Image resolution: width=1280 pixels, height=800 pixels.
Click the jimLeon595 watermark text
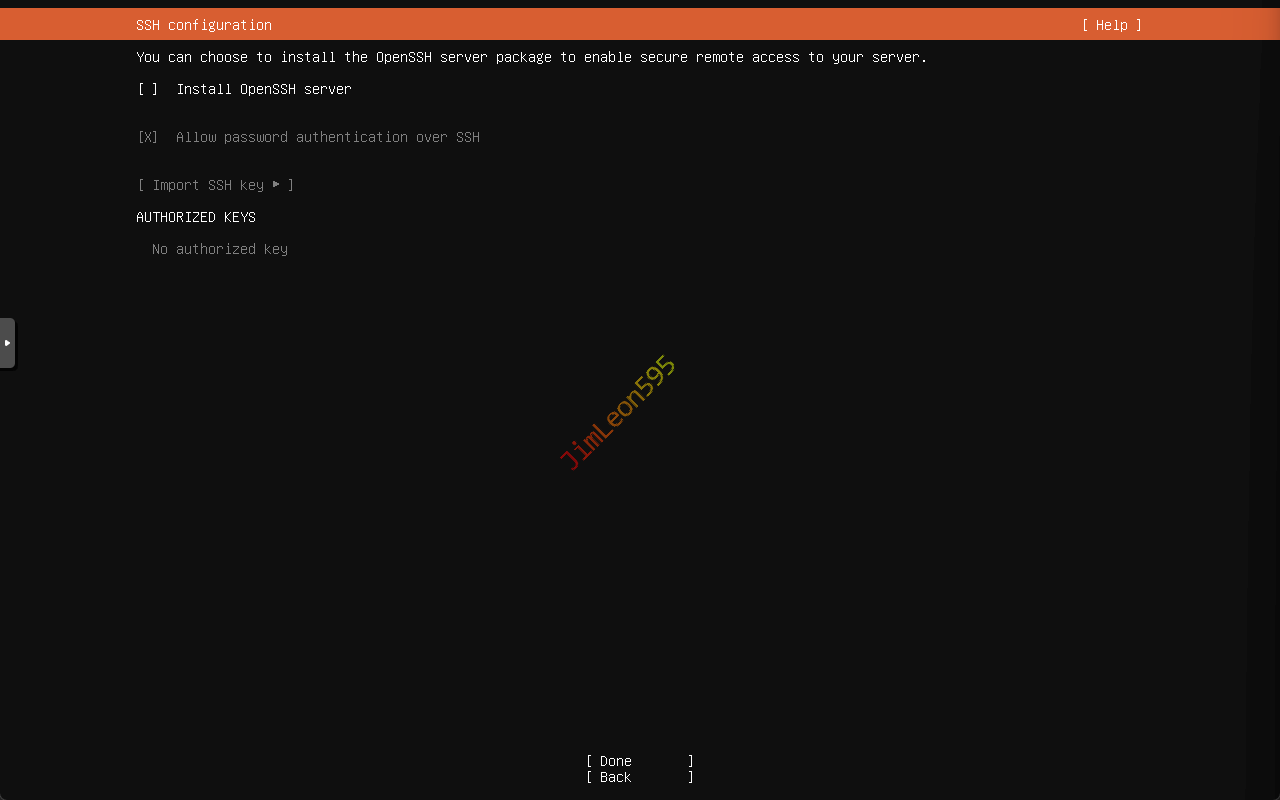click(x=617, y=412)
